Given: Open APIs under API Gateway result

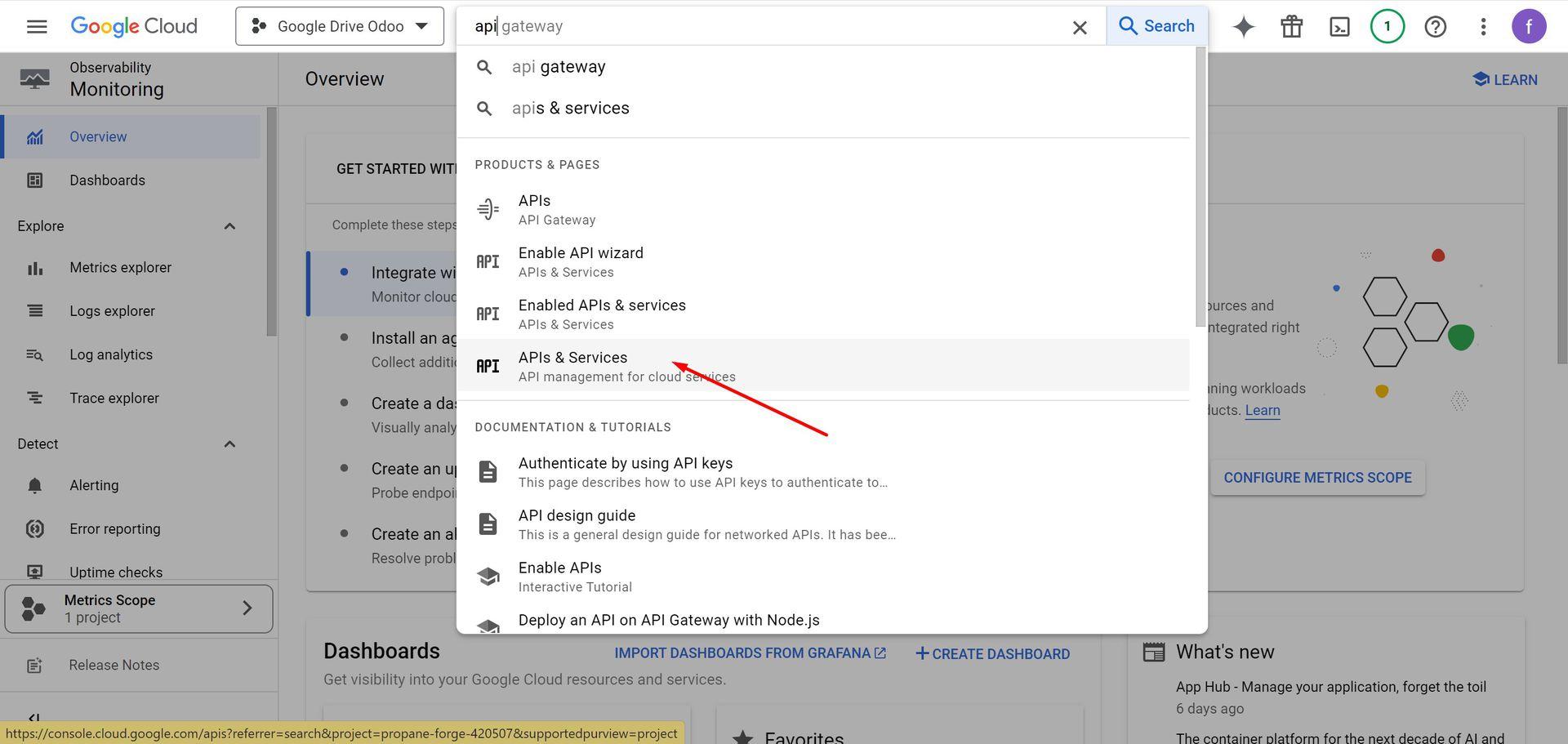Looking at the screenshot, I should point(822,209).
